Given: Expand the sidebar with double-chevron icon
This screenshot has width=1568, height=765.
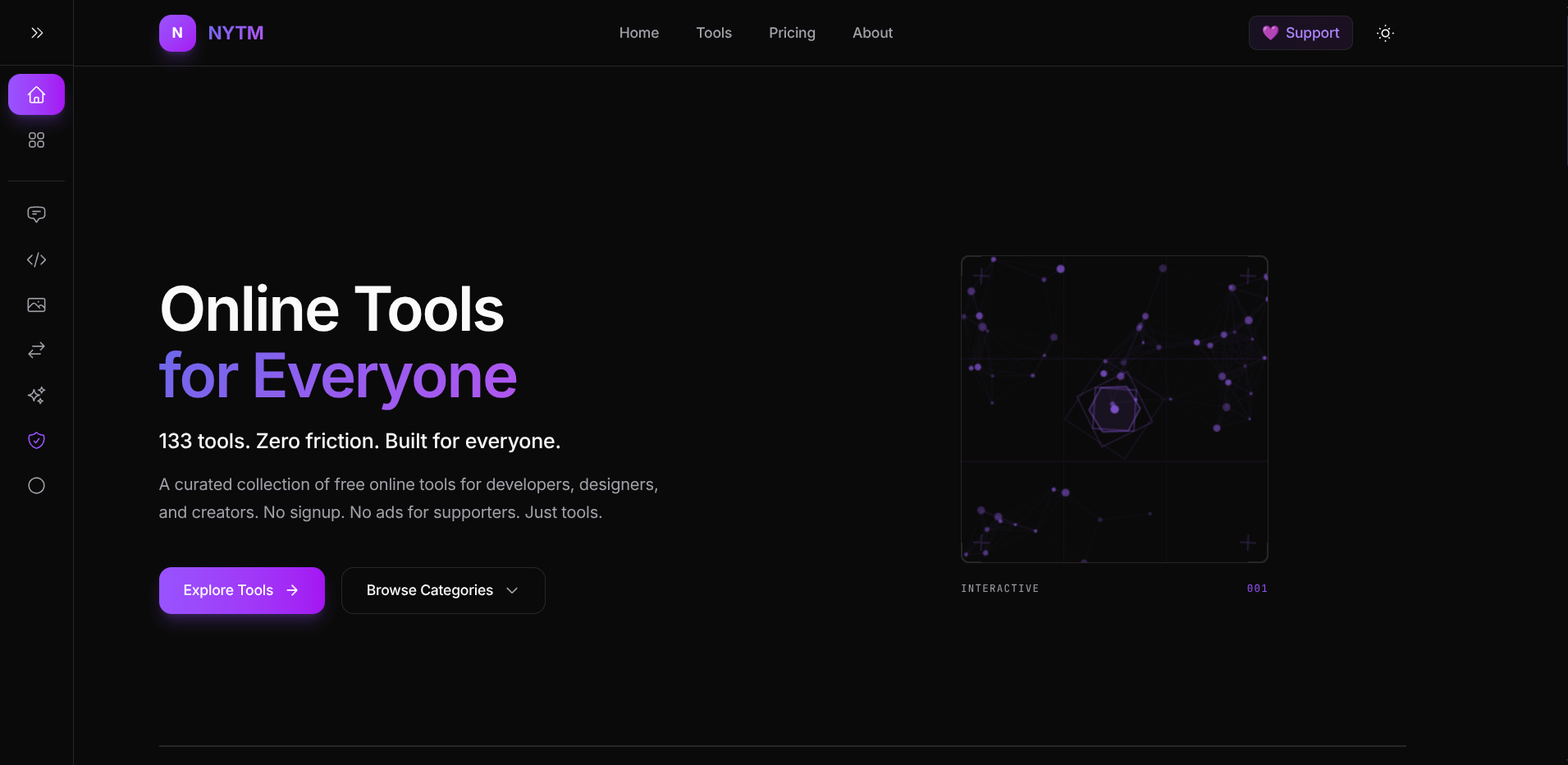Looking at the screenshot, I should click(x=36, y=33).
